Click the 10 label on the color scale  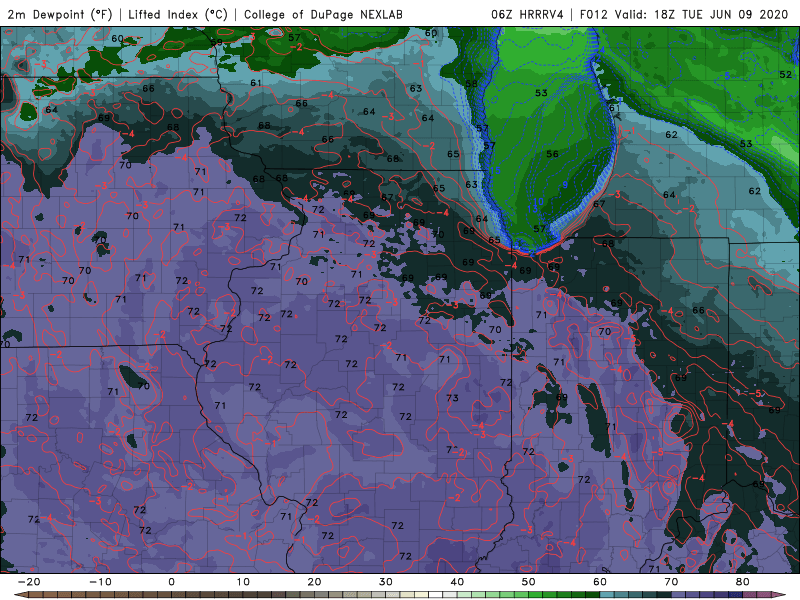(x=243, y=582)
